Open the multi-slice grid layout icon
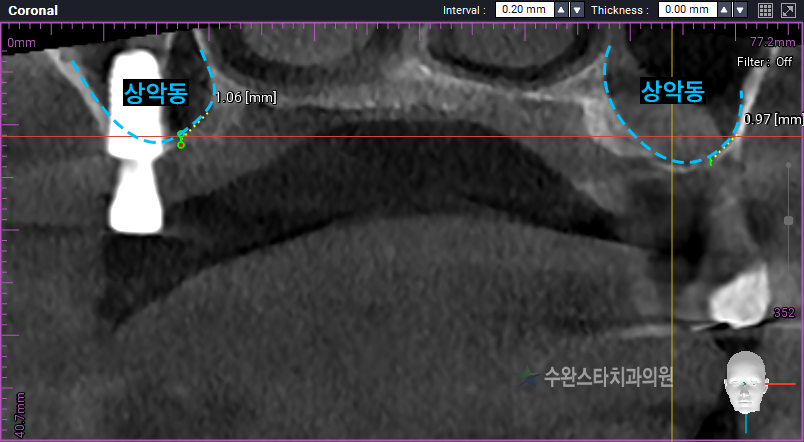Screen dimensions: 804x442 [x=765, y=10]
